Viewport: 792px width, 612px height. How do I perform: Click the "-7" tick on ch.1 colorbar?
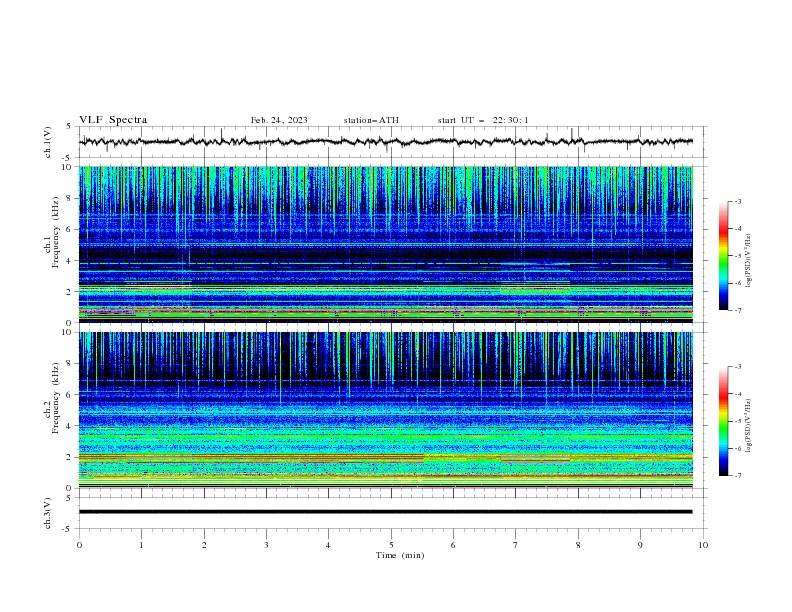pyautogui.click(x=737, y=311)
